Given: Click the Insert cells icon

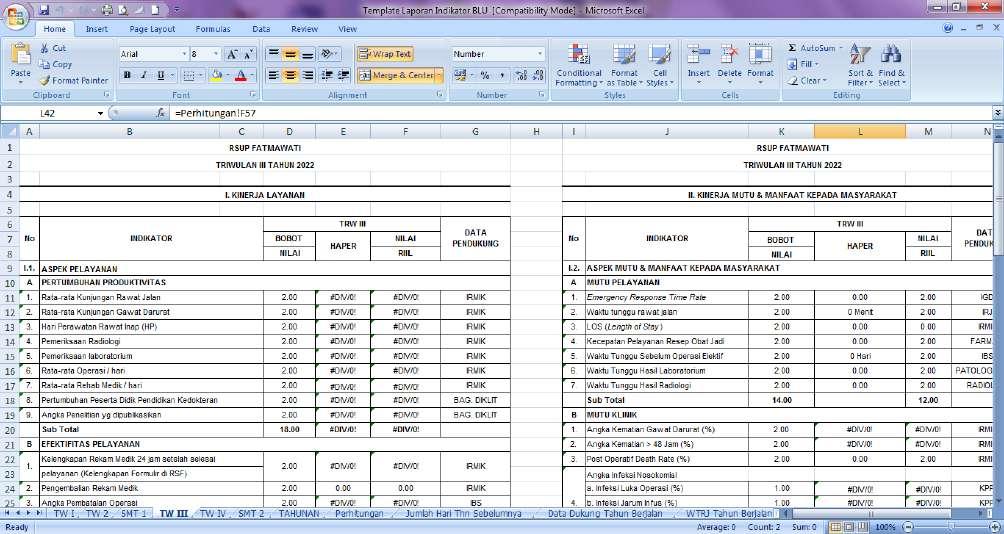Looking at the screenshot, I should (x=699, y=55).
